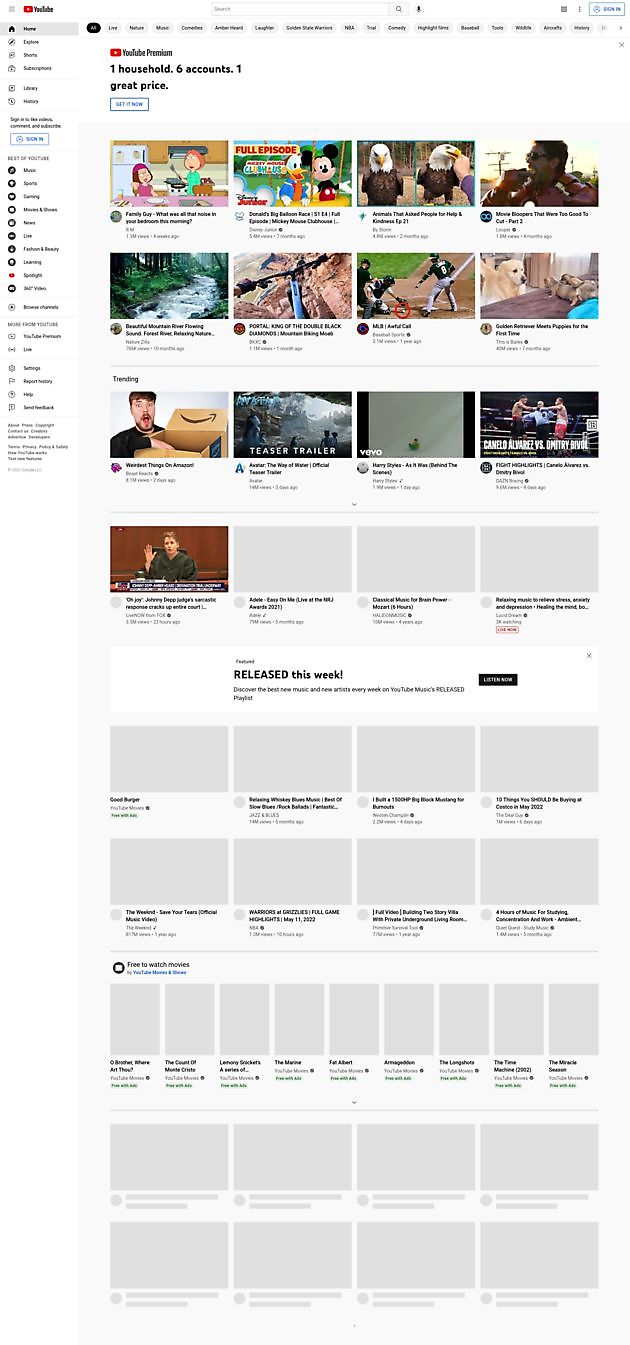The image size is (630, 1345).
Task: Click GET IT NOW for YouTube Premium
Action: pyautogui.click(x=129, y=104)
